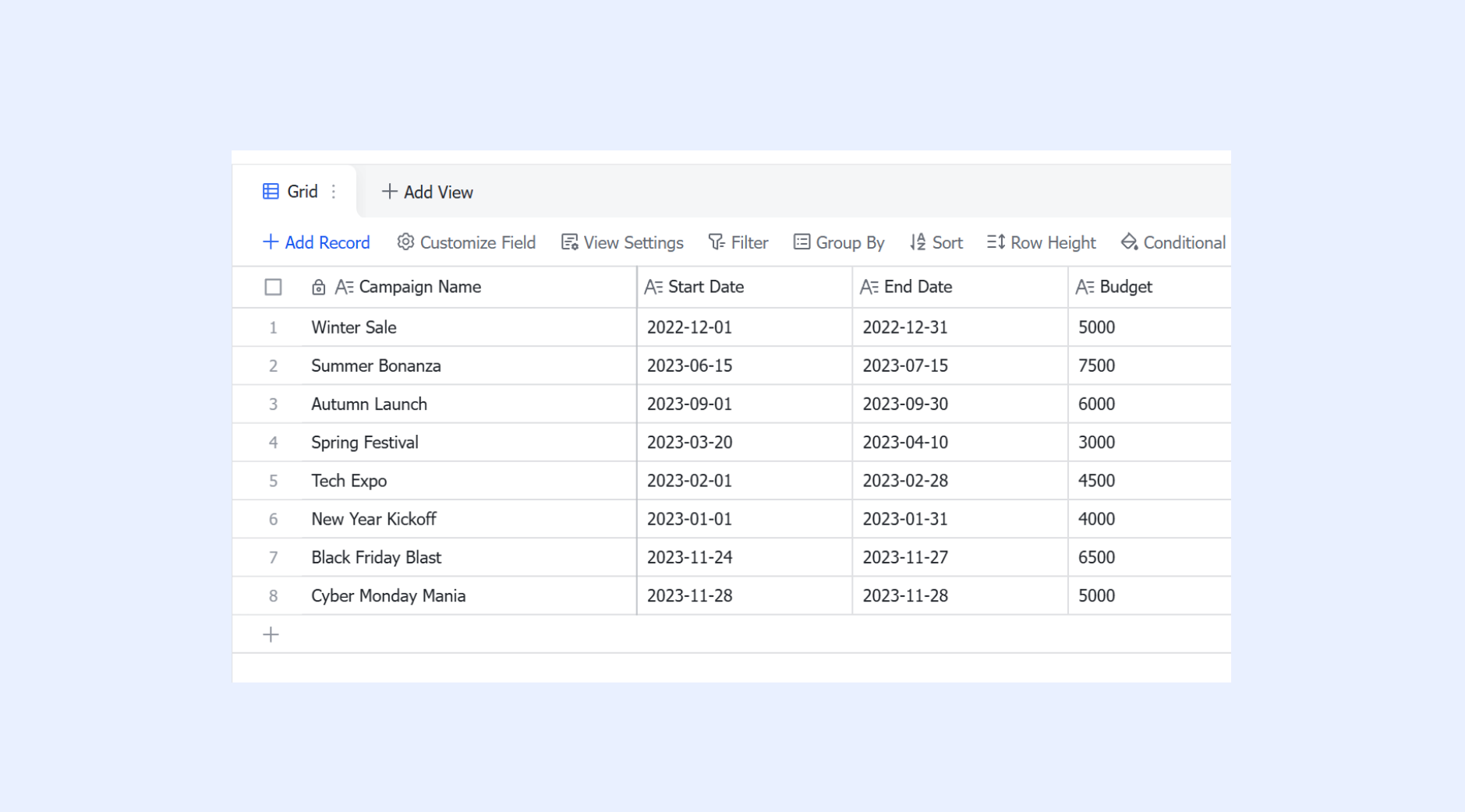Click the budget cell showing 3000
1465x812 pixels.
click(1150, 443)
